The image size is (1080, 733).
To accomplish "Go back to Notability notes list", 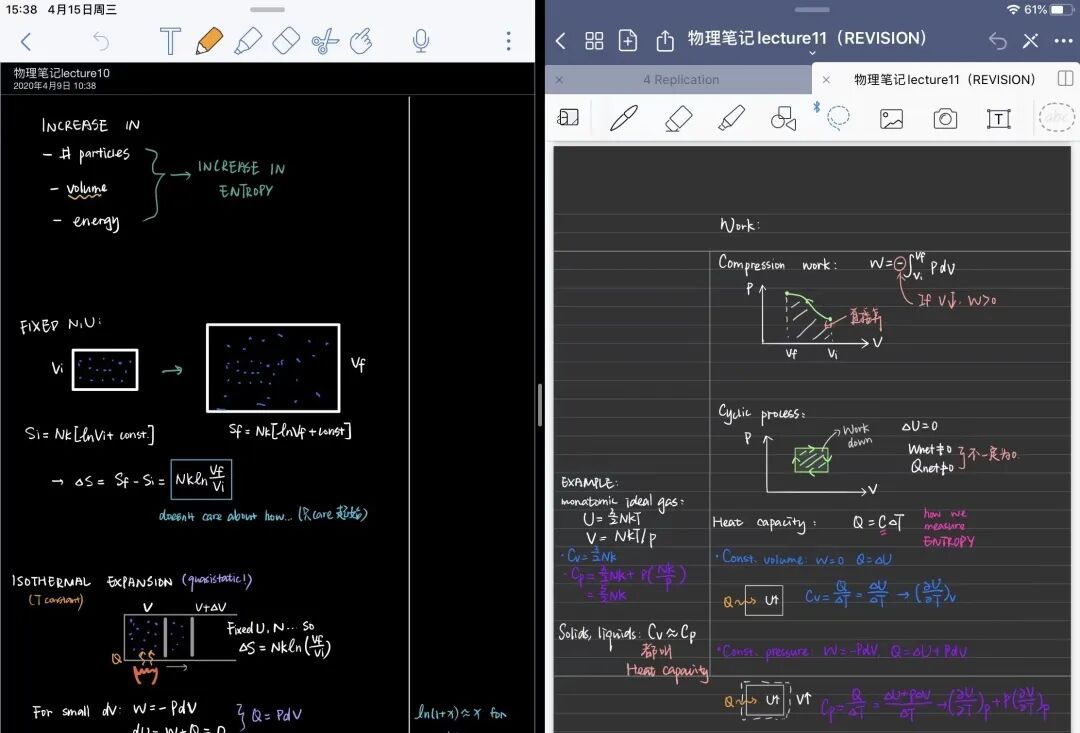I will 26,41.
